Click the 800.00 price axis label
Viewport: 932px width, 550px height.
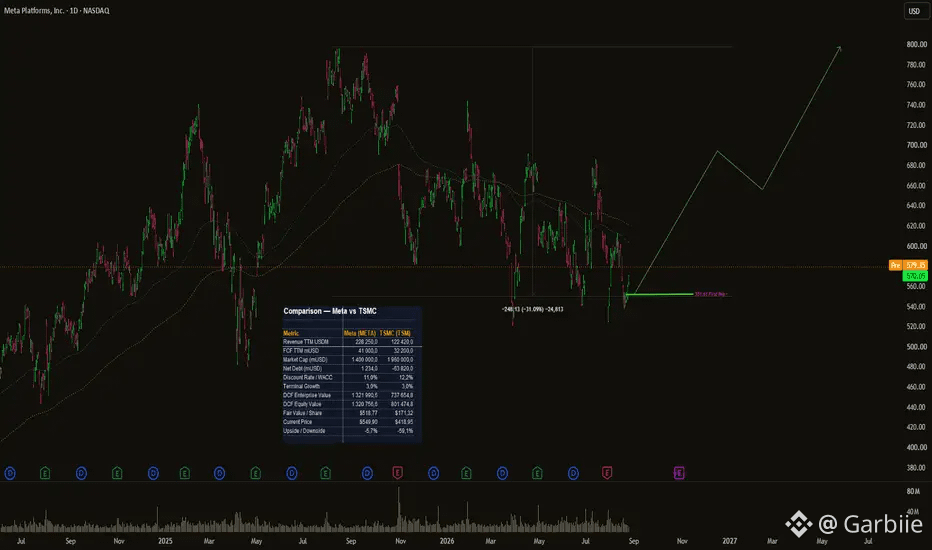(x=917, y=45)
